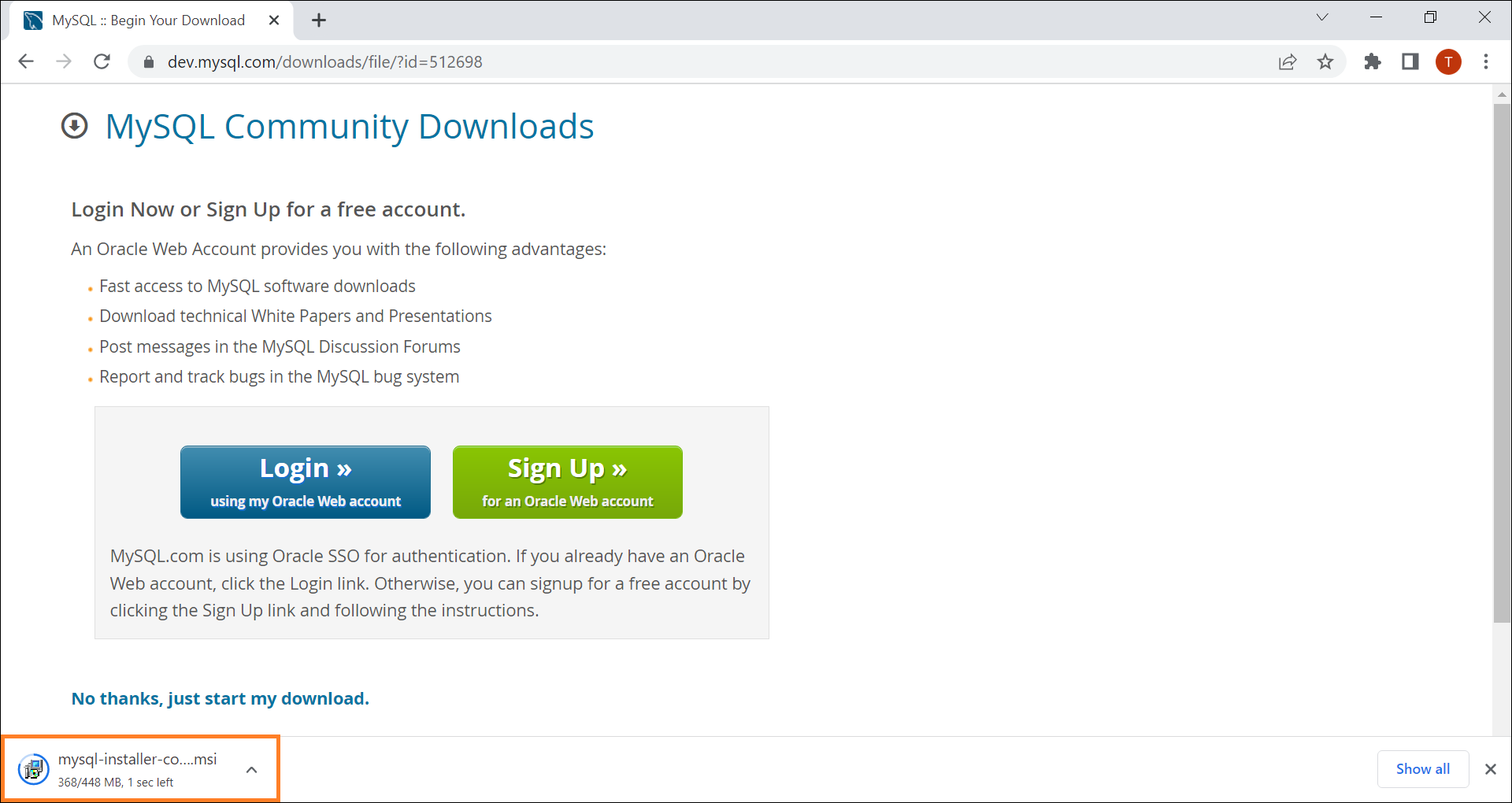1512x803 pixels.
Task: Share this page from address bar
Action: coord(1288,62)
